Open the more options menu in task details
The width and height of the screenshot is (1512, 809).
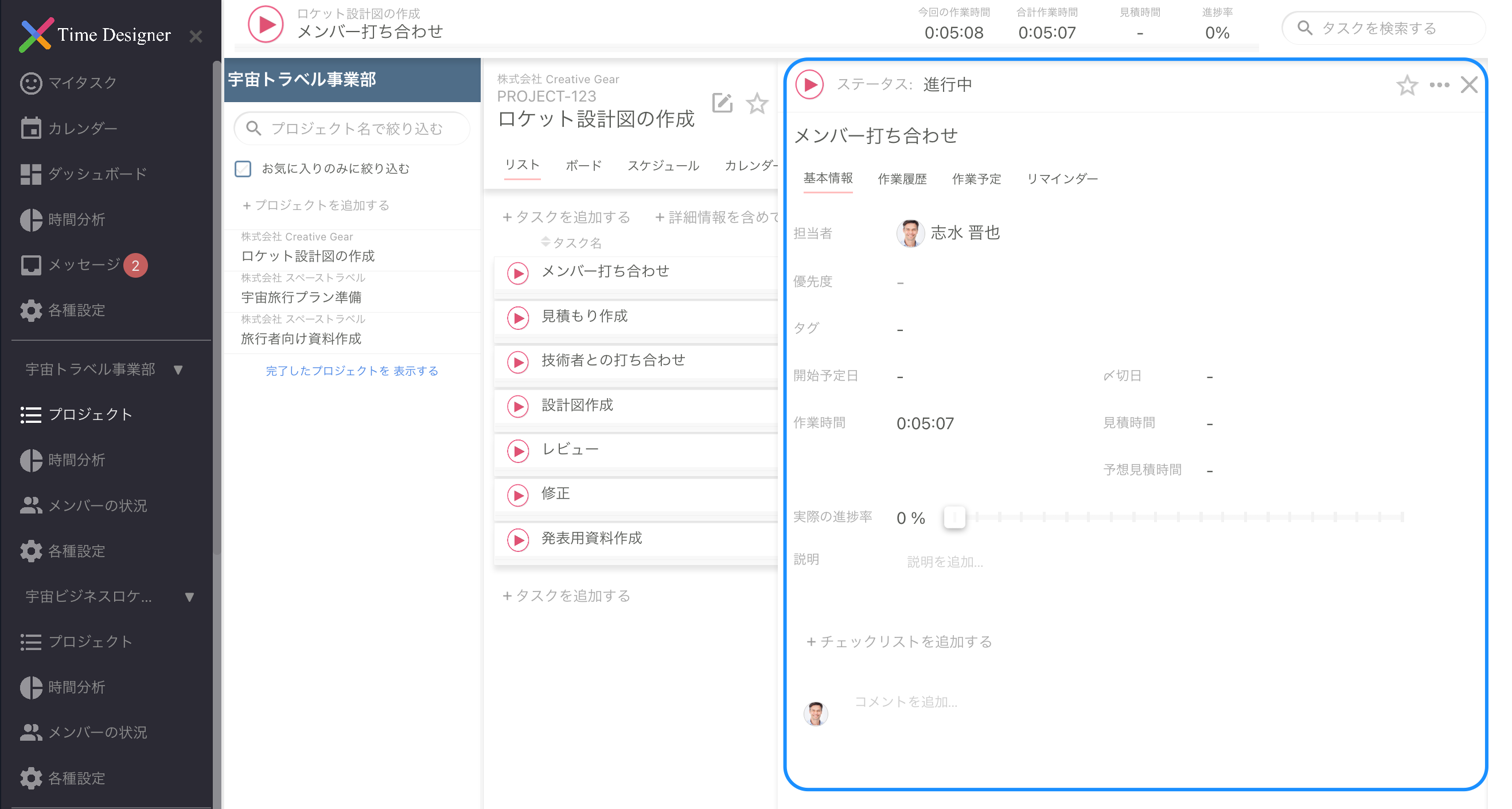(x=1439, y=85)
